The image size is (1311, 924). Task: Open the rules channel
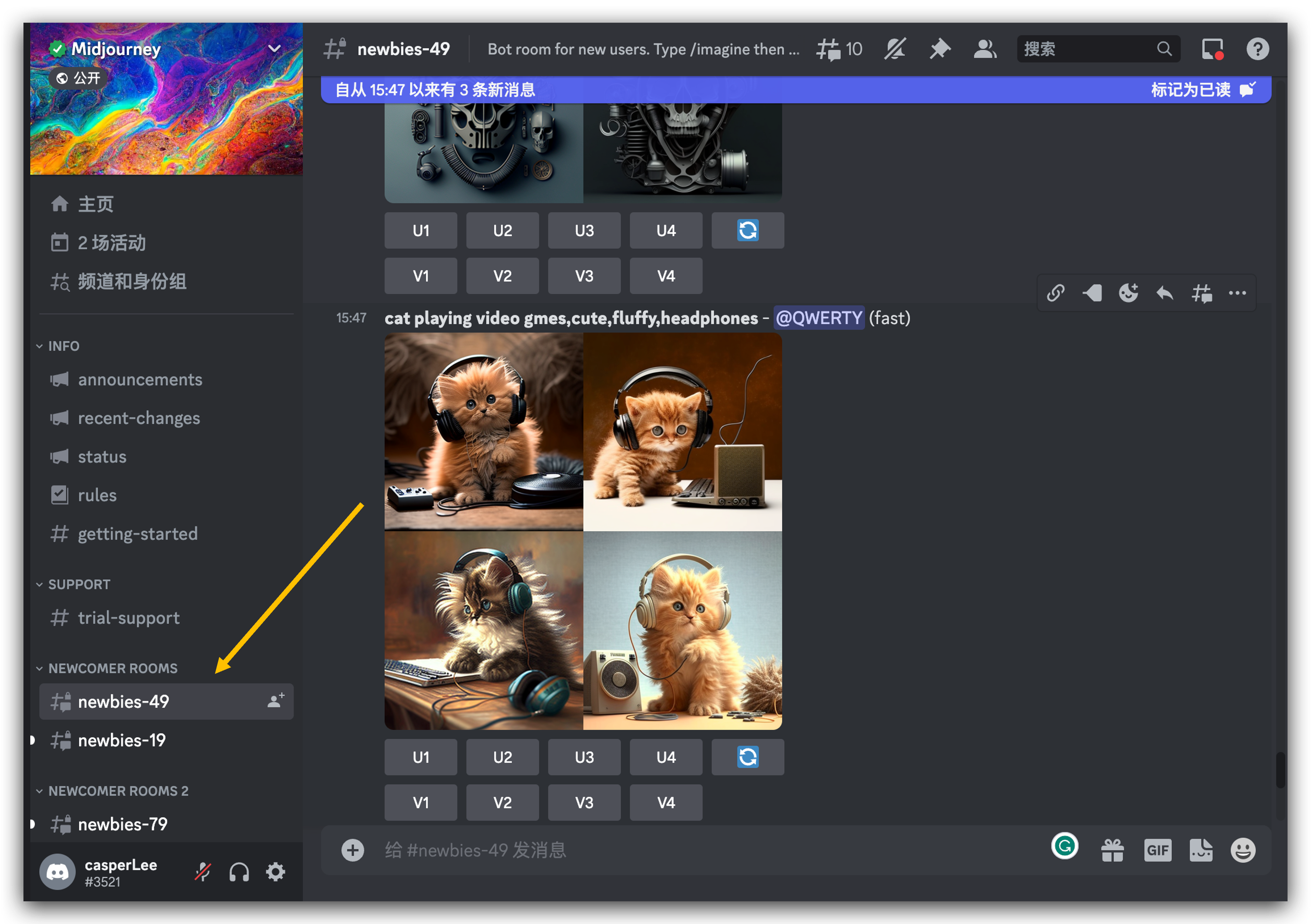pos(166,495)
